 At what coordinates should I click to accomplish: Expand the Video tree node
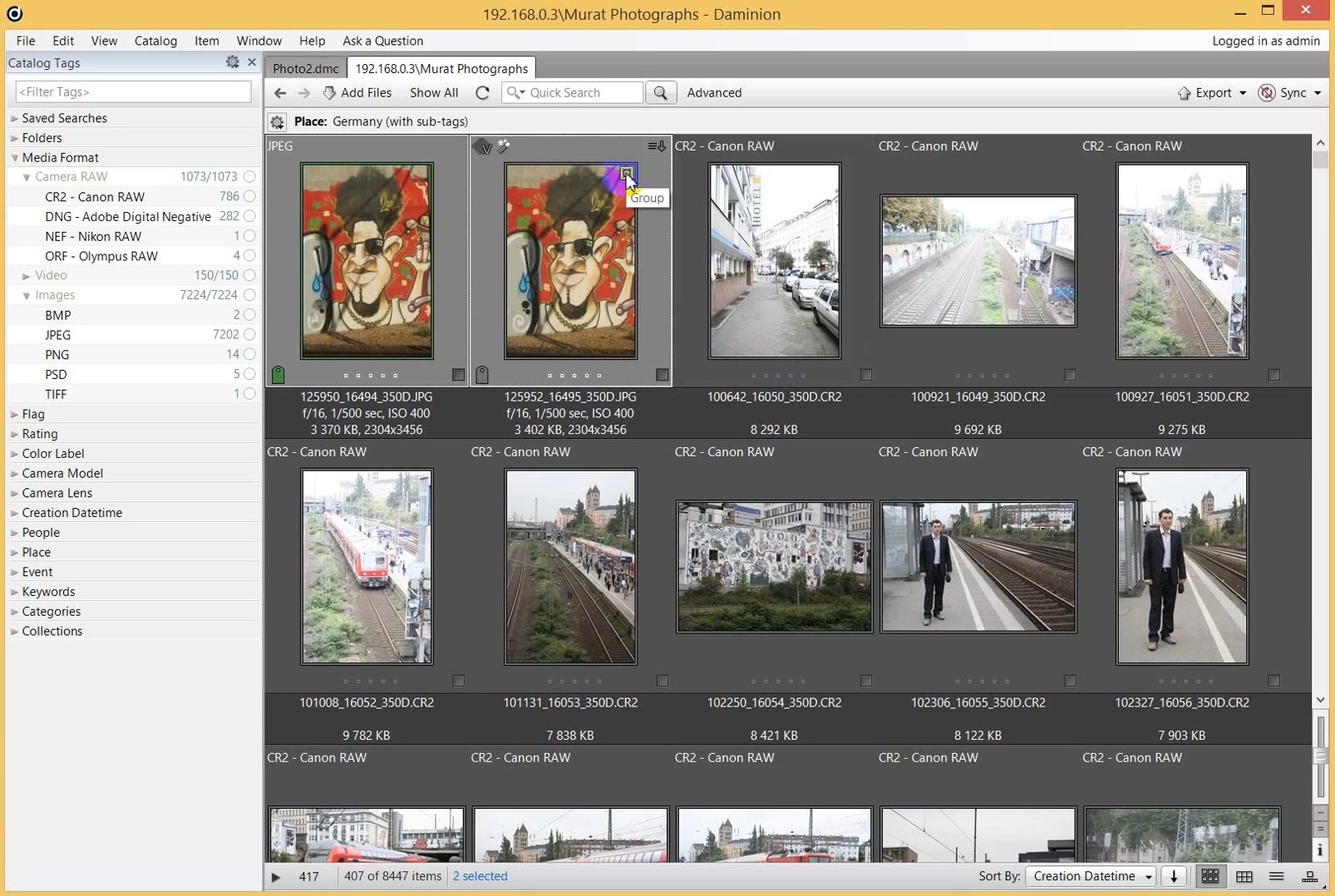[x=27, y=275]
